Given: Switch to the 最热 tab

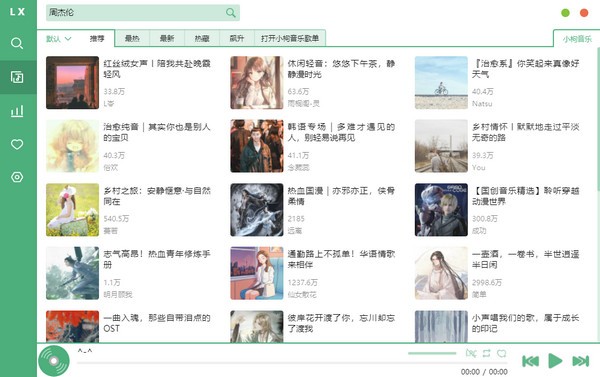Looking at the screenshot, I should [132, 38].
